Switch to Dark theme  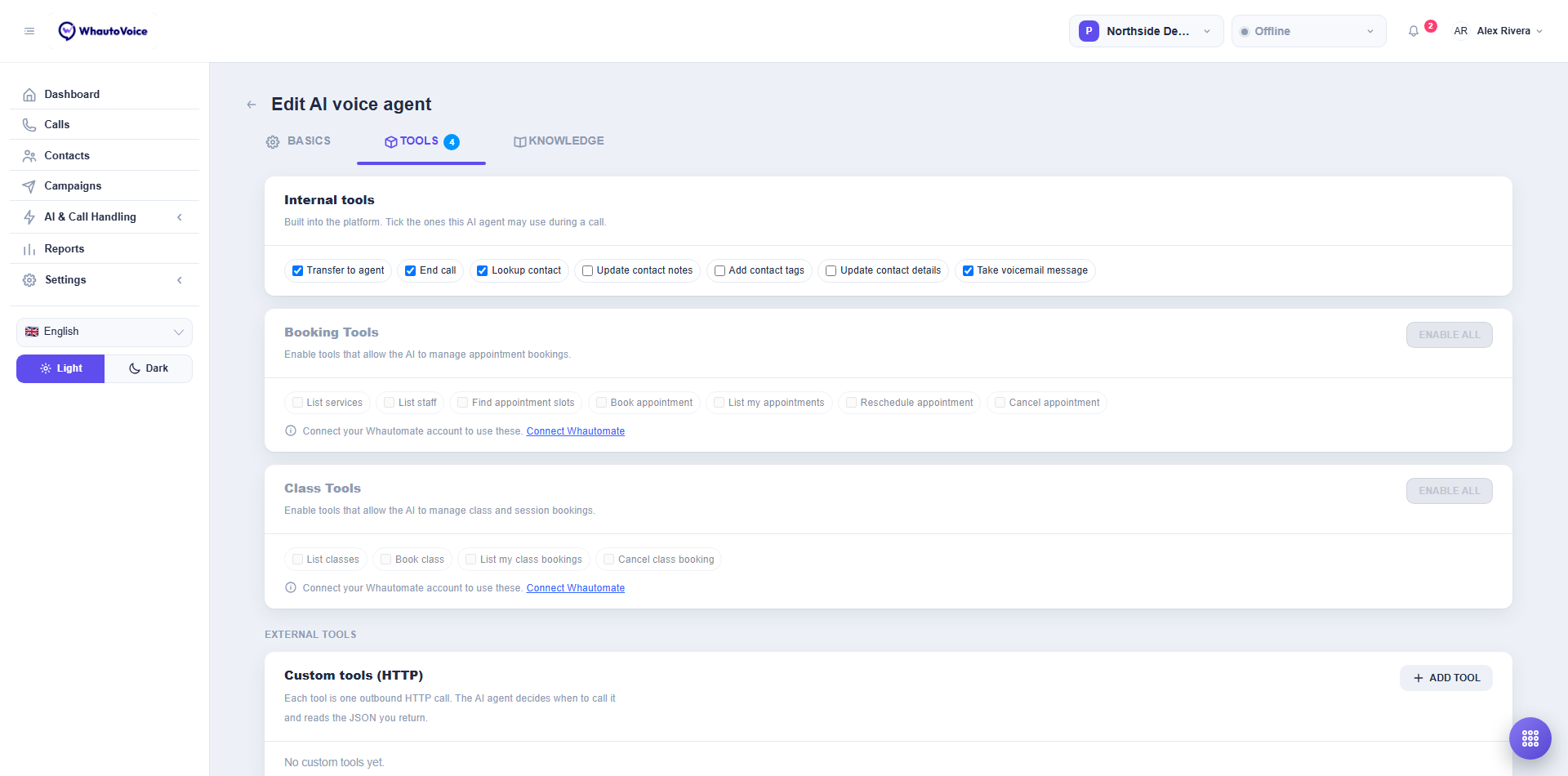[149, 368]
